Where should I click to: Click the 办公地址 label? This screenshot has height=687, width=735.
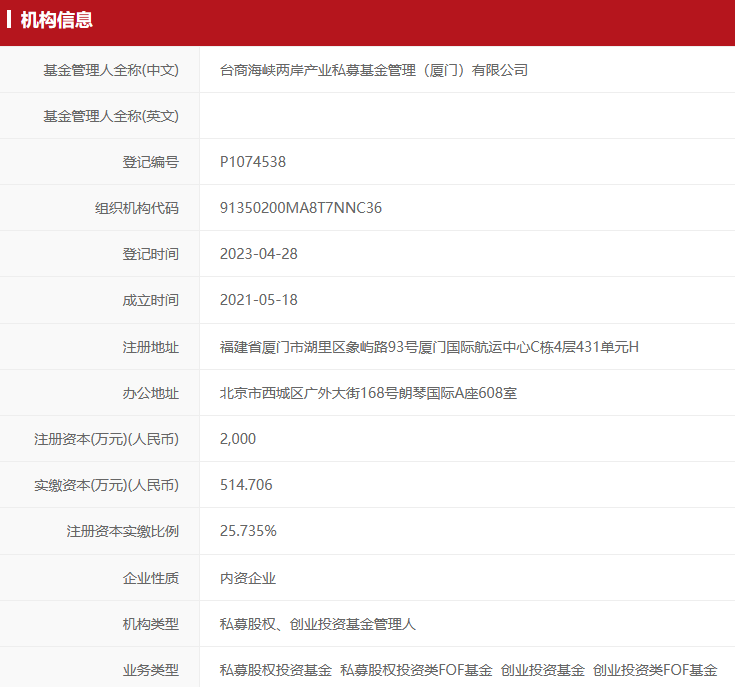[x=150, y=393]
